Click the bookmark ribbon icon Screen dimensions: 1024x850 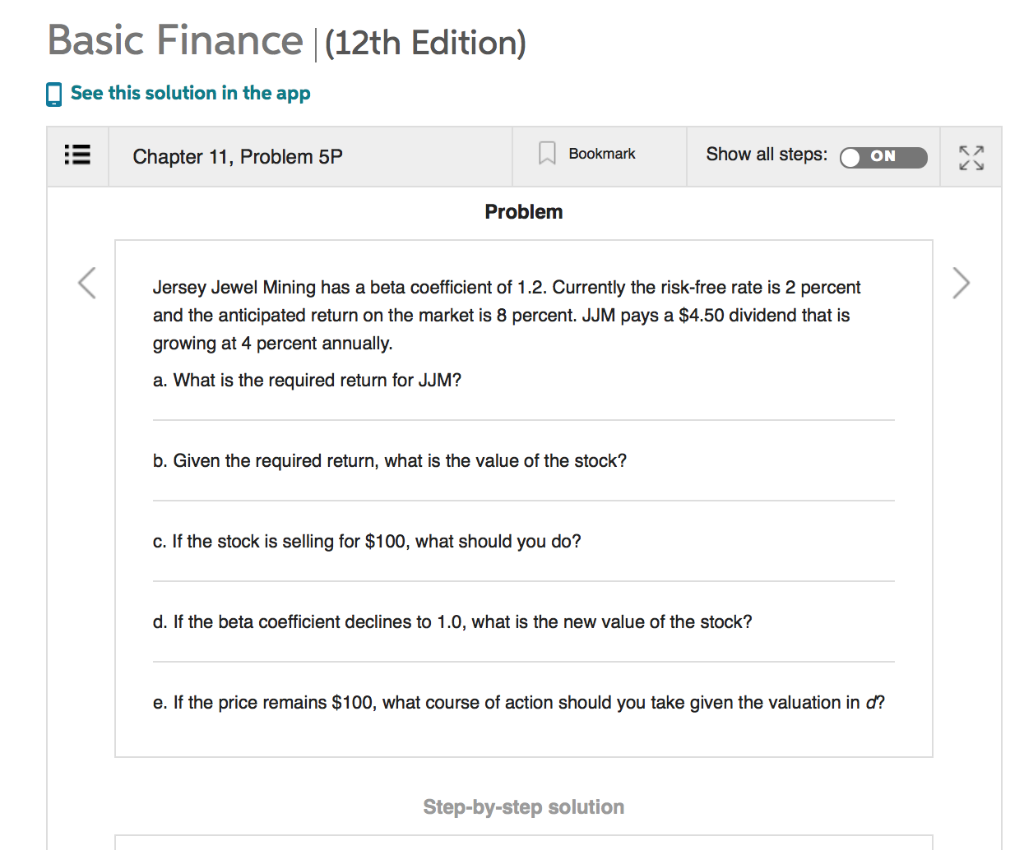pos(546,153)
